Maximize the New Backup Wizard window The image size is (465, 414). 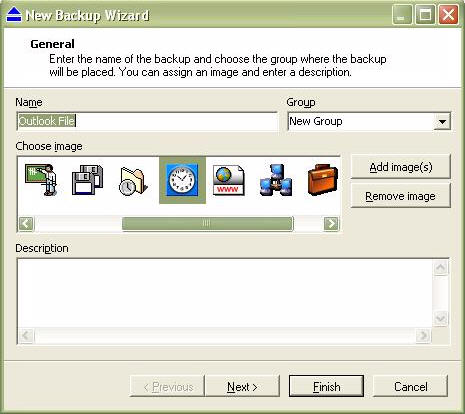425,15
